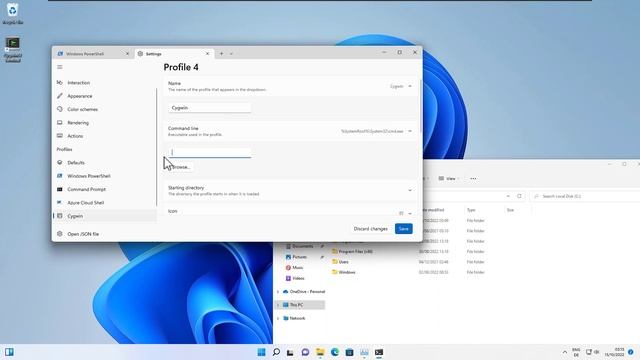640x360 pixels.
Task: Switch to Windows Terminal on taskbar
Action: (x=379, y=352)
